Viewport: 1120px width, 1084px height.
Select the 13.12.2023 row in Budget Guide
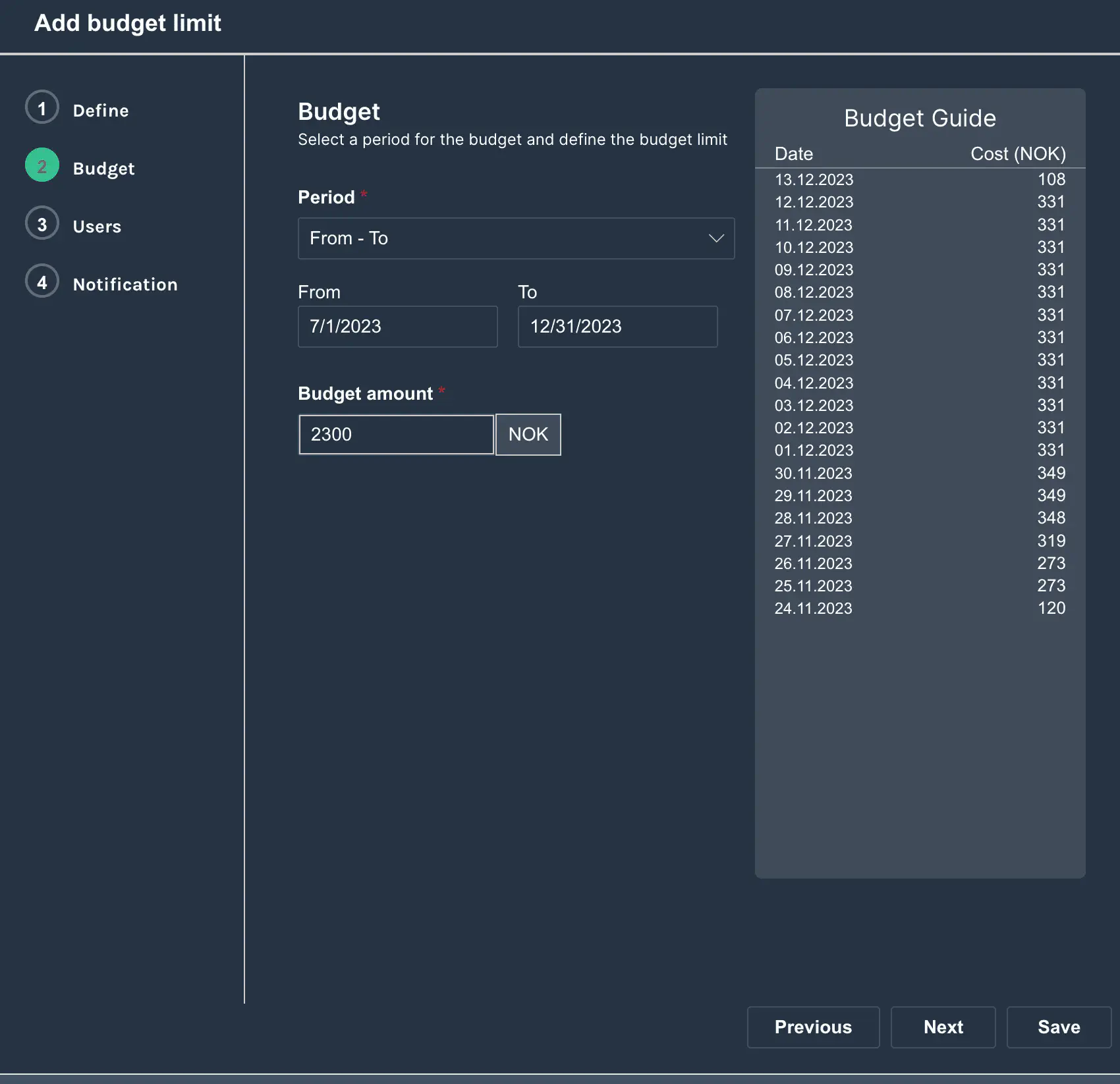[x=919, y=180]
